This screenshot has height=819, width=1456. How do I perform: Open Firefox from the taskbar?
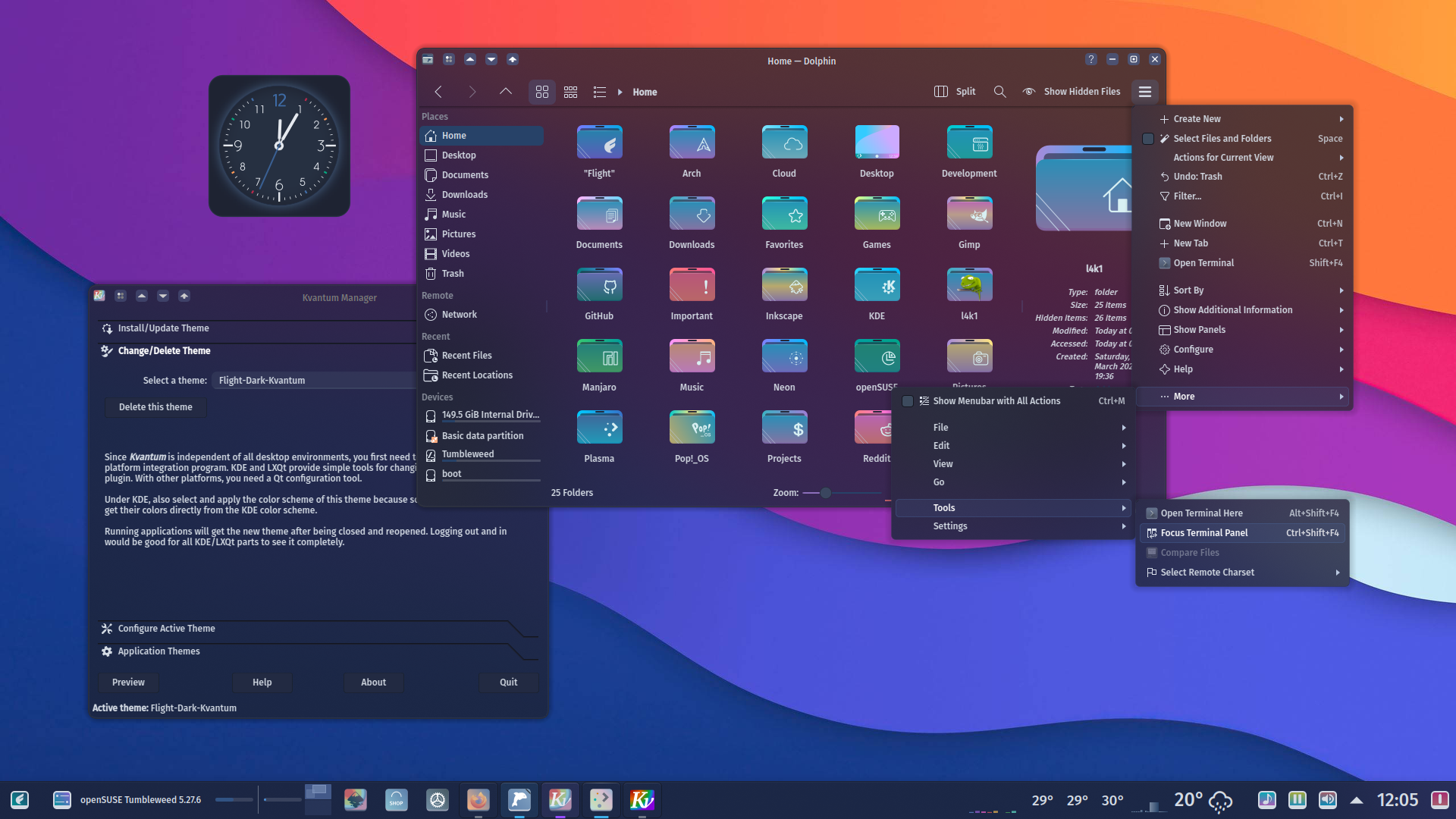(478, 799)
